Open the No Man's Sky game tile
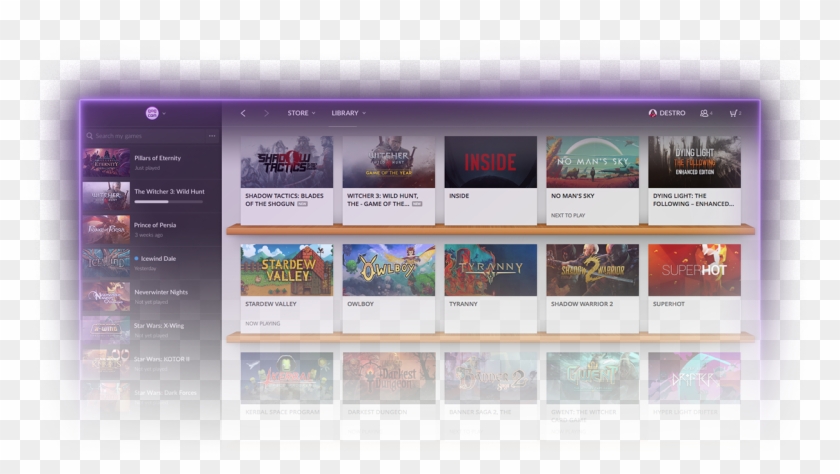The height and width of the screenshot is (474, 840). pyautogui.click(x=592, y=162)
